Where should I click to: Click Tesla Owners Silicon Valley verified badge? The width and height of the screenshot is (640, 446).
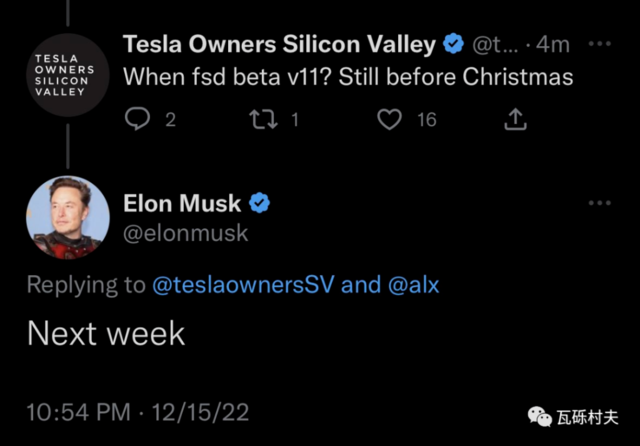(453, 45)
